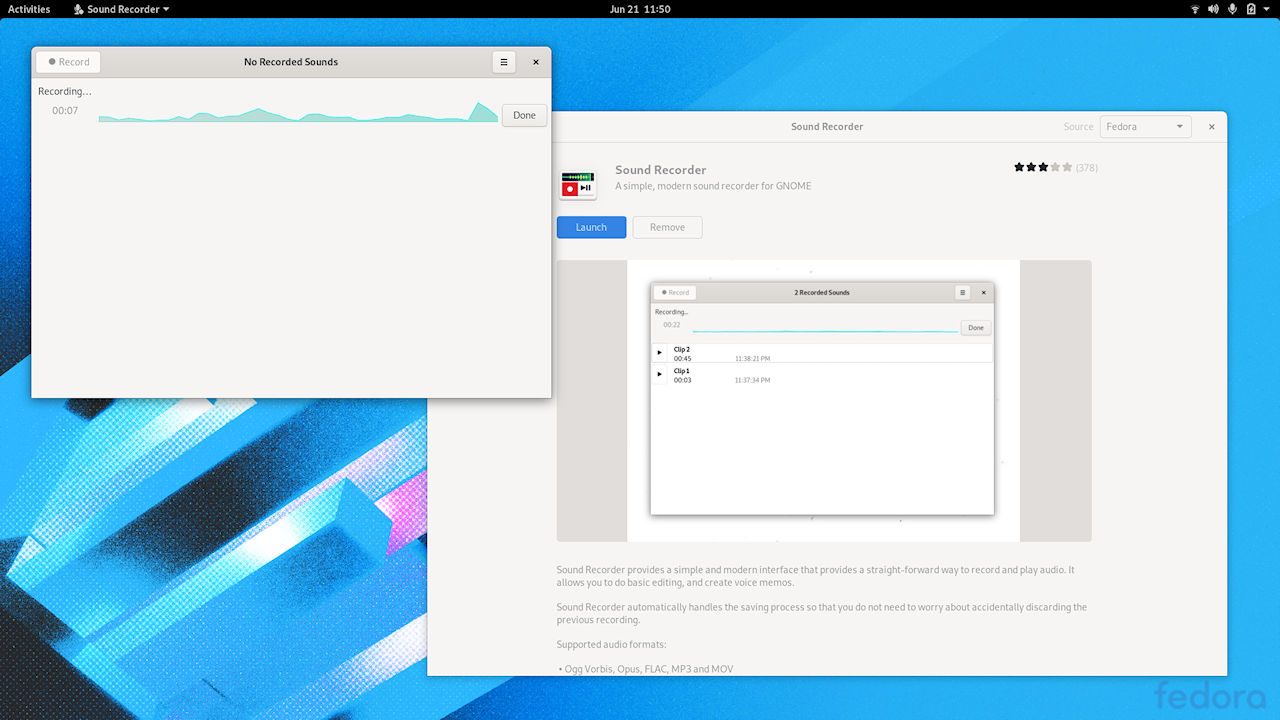Open the Sound Recorder app menu in top bar

121,9
